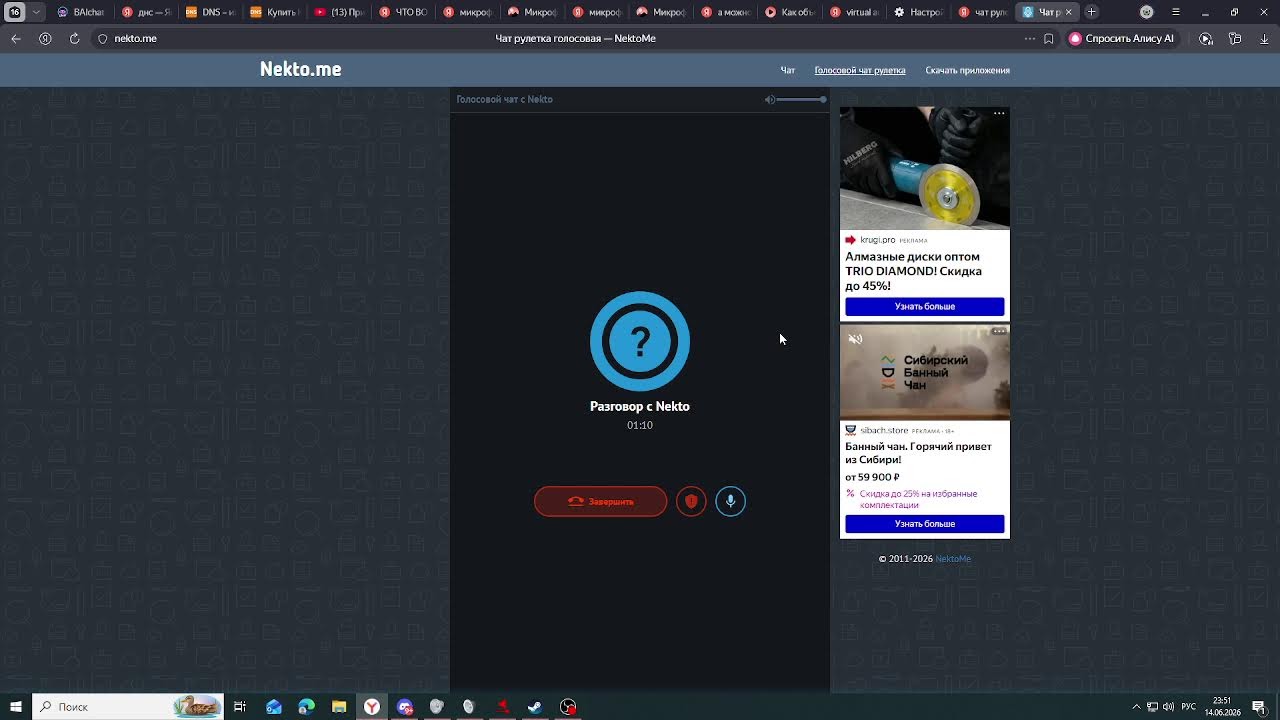Switch to the Настрой settings tab
The height and width of the screenshot is (720, 1280).
click(x=918, y=12)
